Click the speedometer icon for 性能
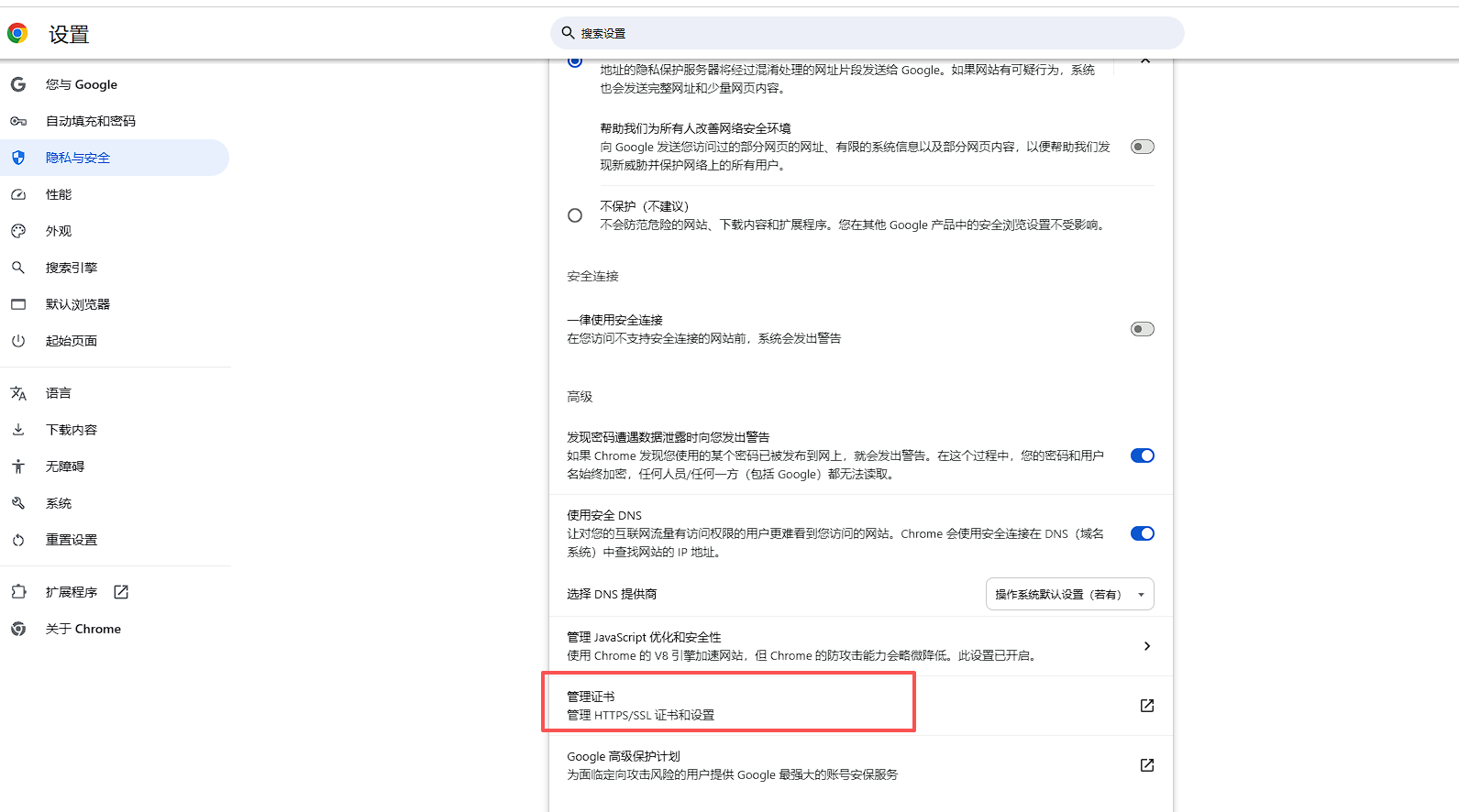 pos(18,194)
